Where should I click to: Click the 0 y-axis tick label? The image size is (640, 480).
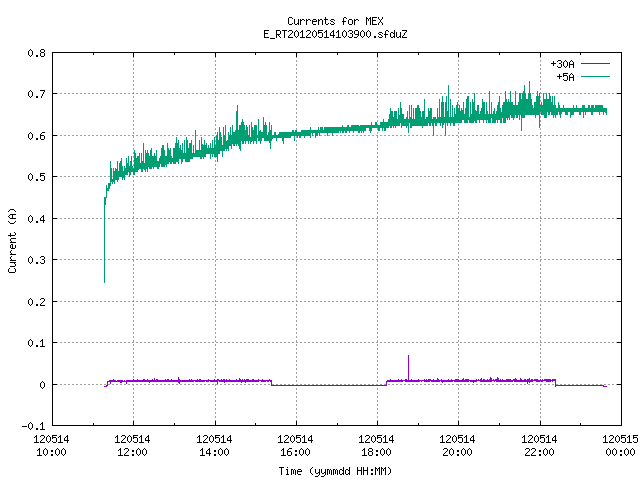[42, 385]
